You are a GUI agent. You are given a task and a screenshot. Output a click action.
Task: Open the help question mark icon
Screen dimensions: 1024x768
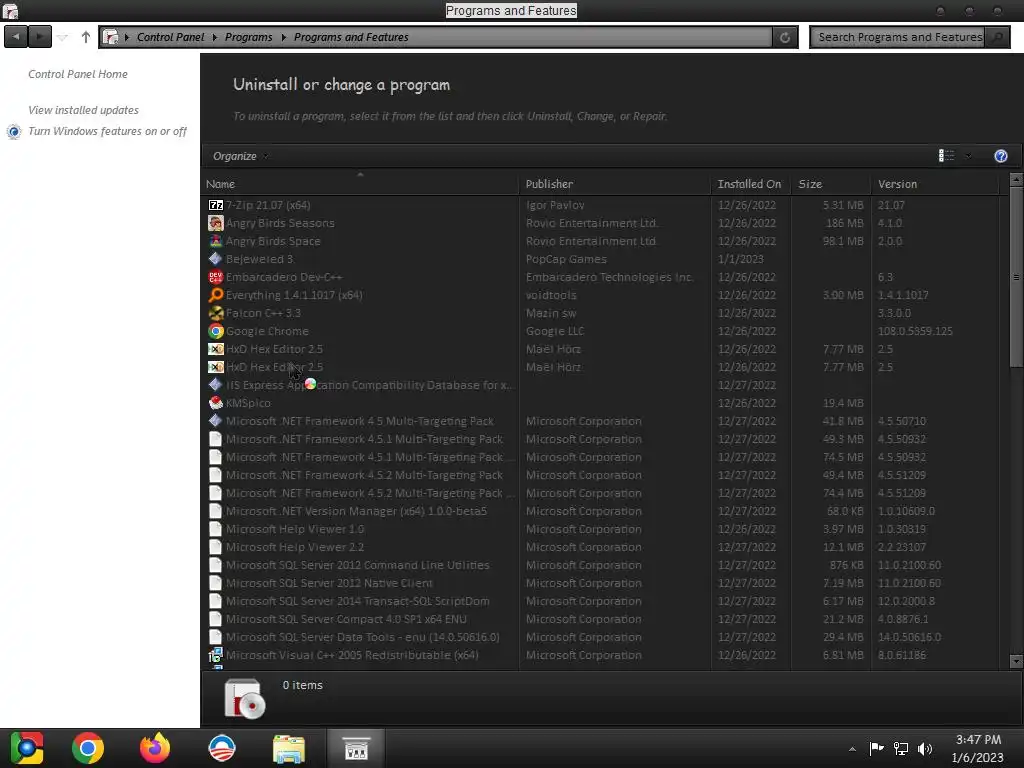[1000, 156]
